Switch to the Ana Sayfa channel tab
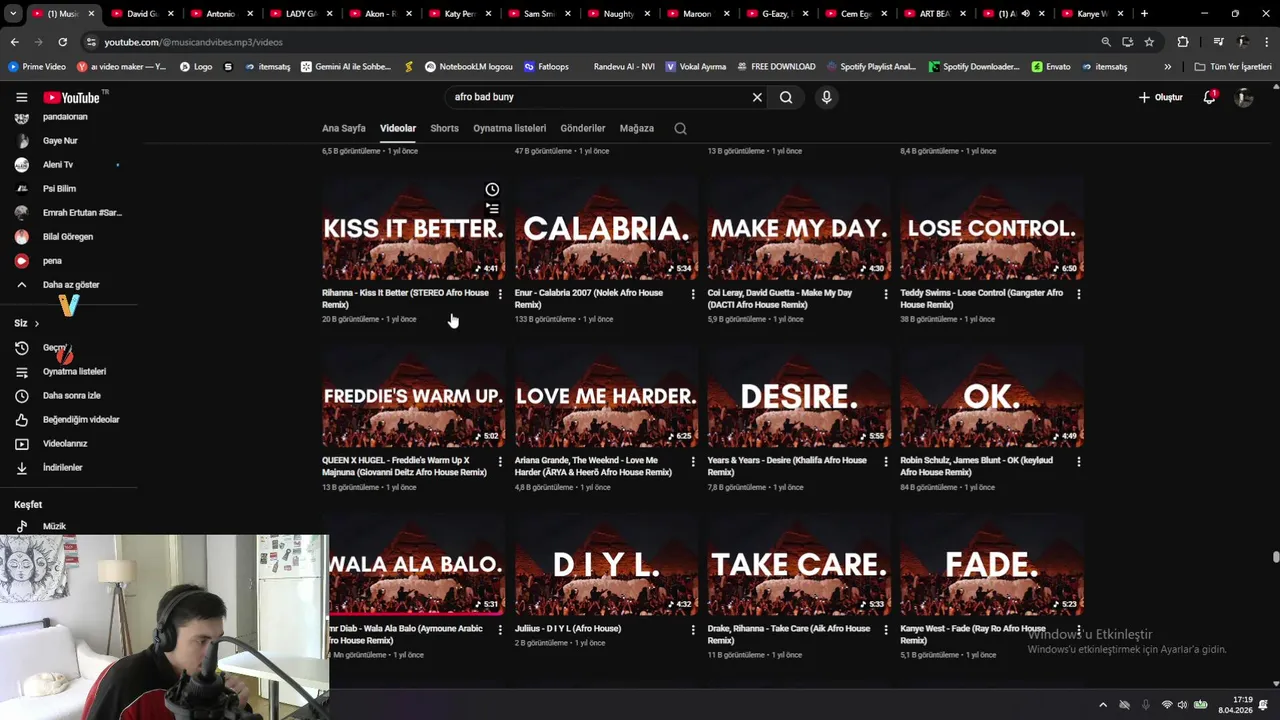 point(344,128)
